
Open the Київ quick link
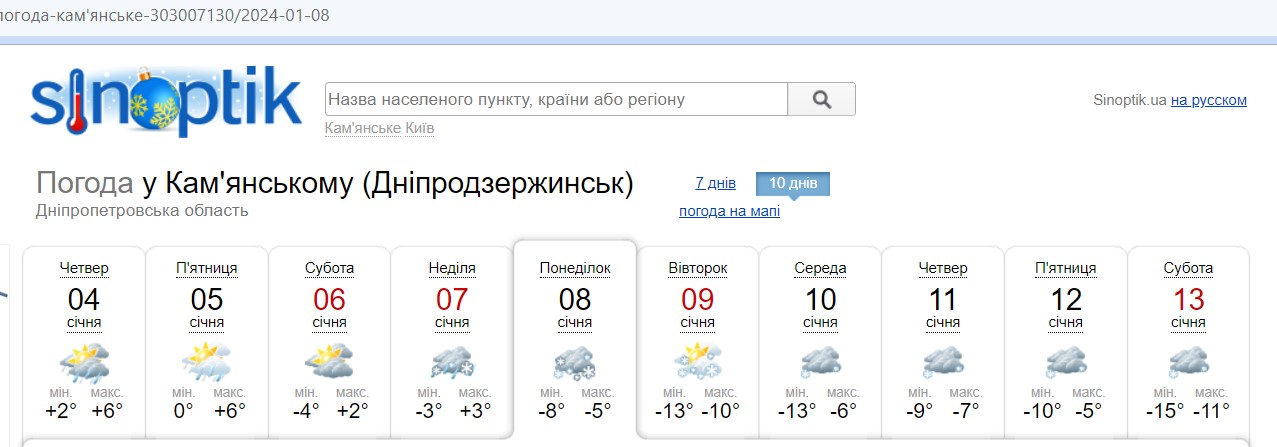(x=420, y=128)
